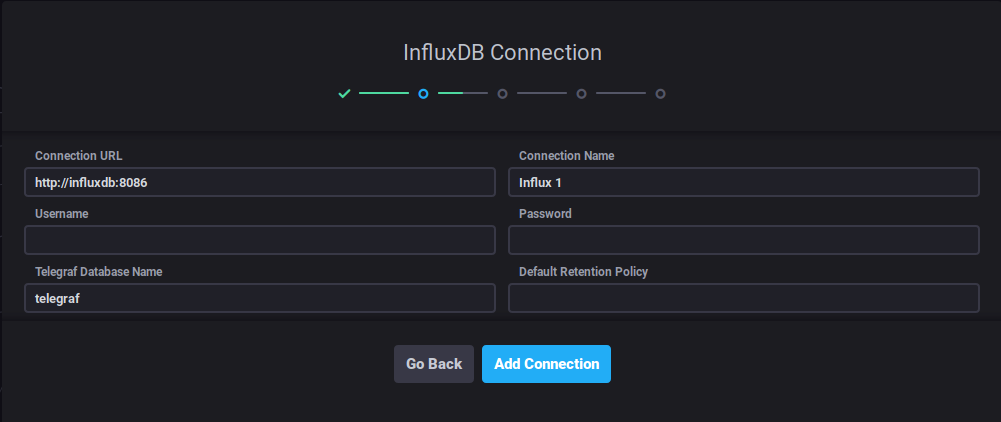Focus the empty Username field
Screen dimensions: 1001x422
coord(260,240)
